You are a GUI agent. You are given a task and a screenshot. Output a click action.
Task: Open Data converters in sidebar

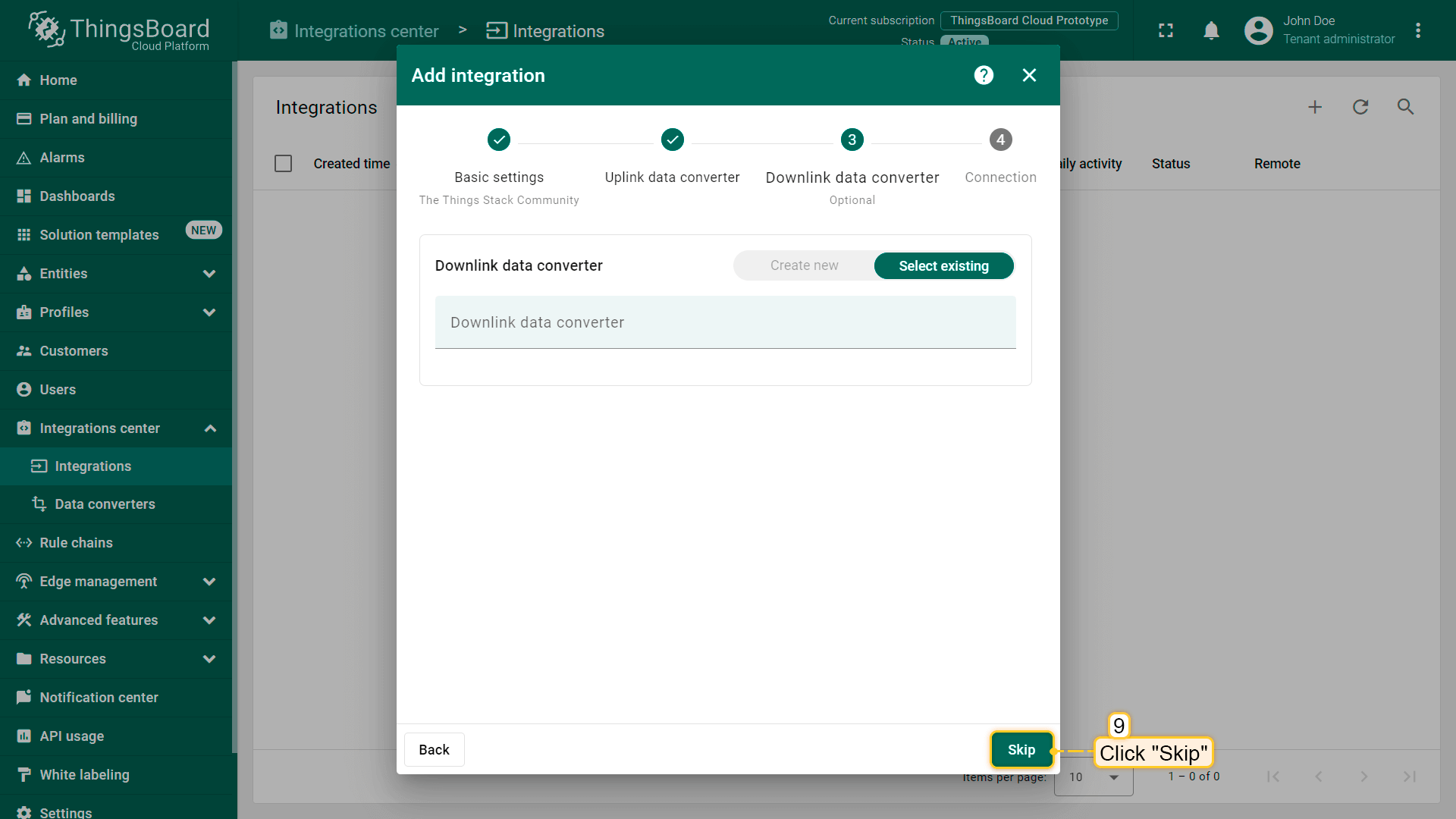[105, 504]
